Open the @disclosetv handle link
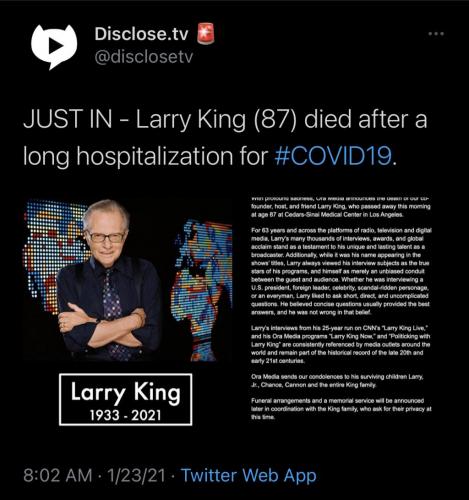Screen dimensions: 469x500 point(144,57)
